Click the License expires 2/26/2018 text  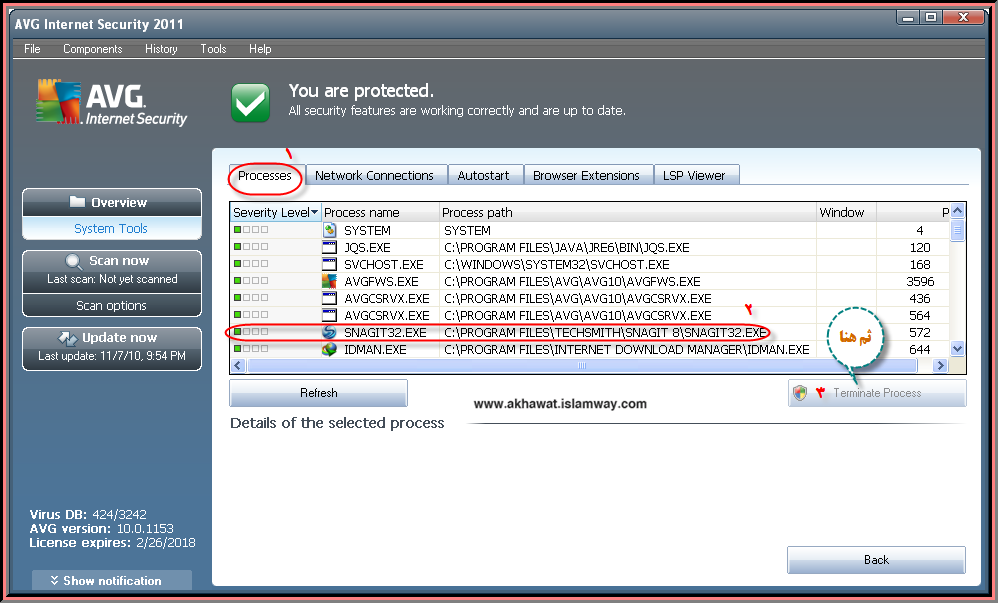[112, 543]
